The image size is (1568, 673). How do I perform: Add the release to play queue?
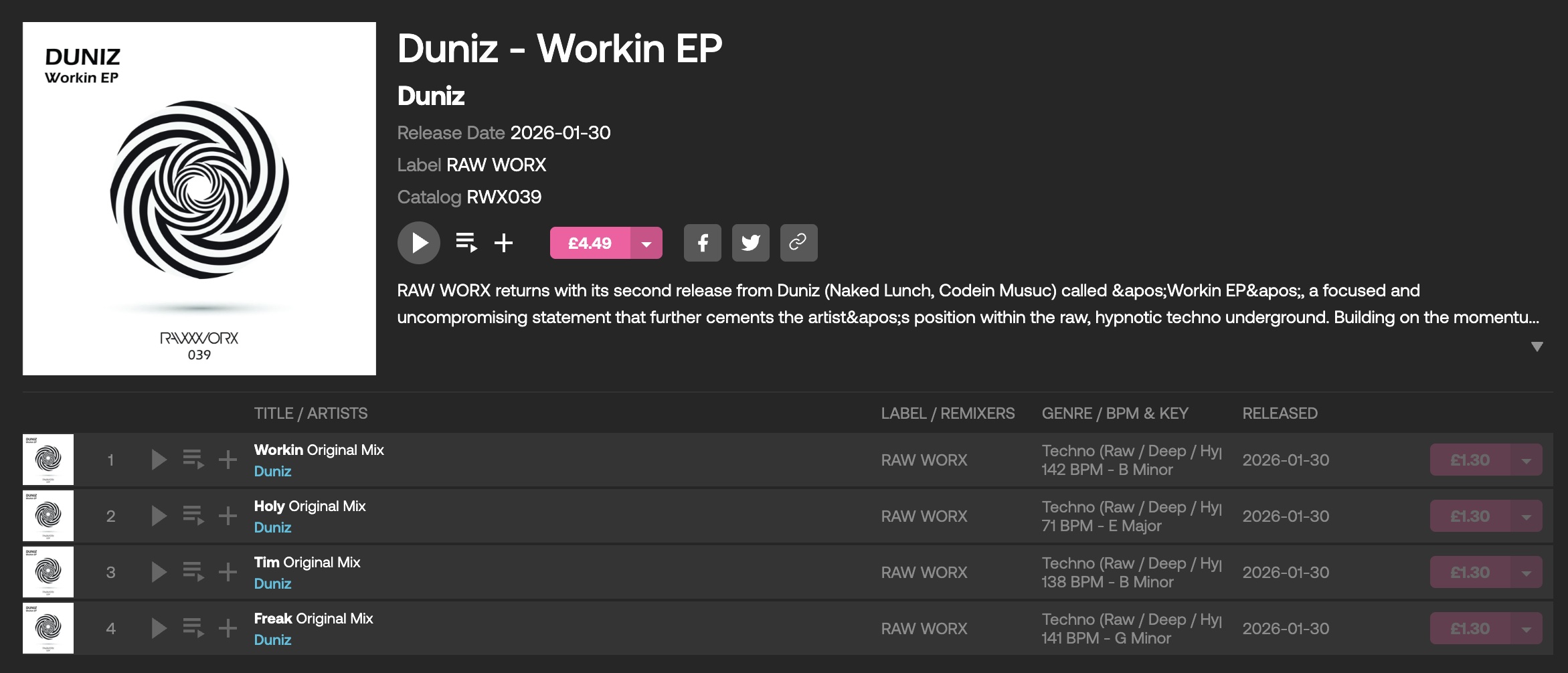[466, 243]
